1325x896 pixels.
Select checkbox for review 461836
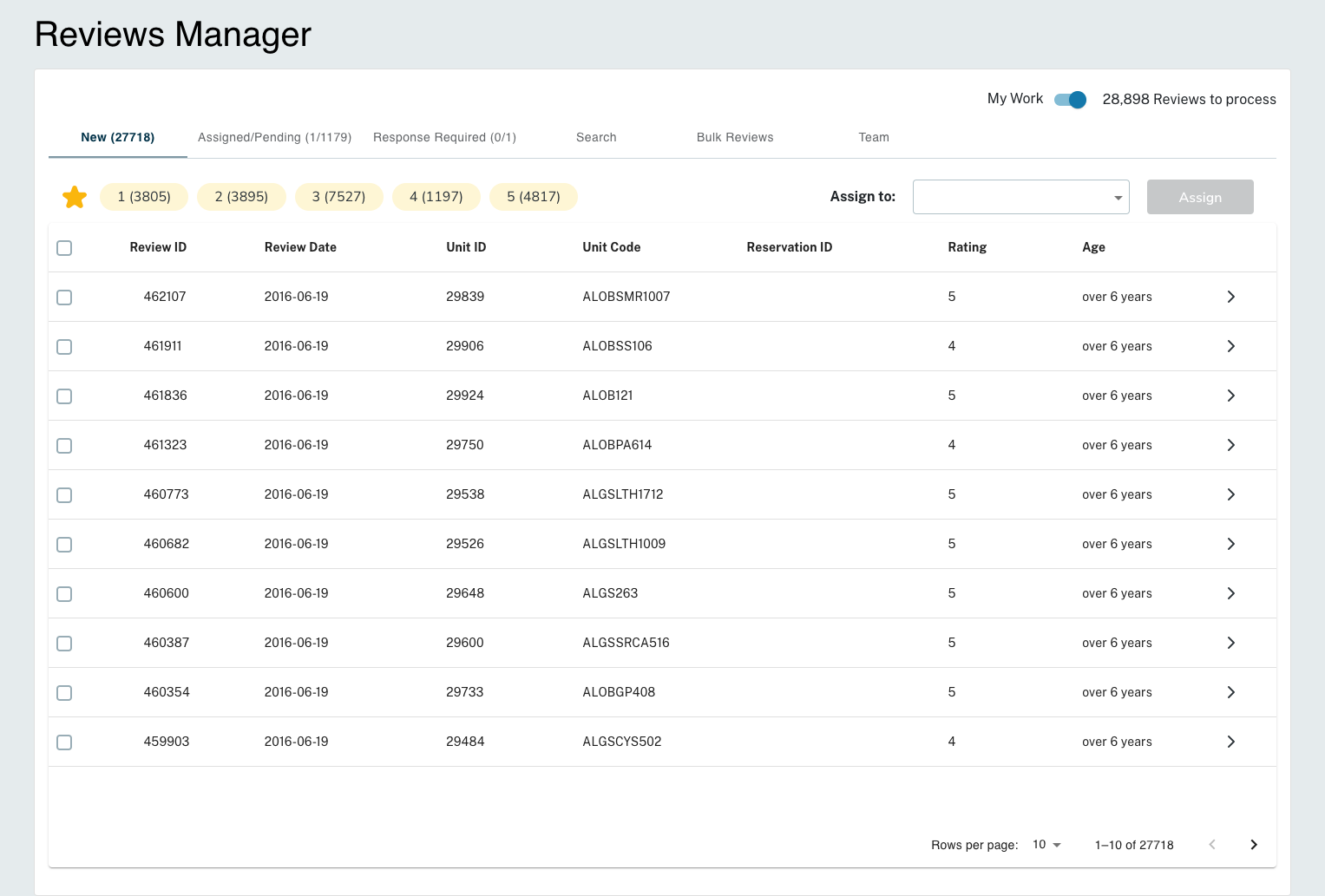[x=64, y=396]
